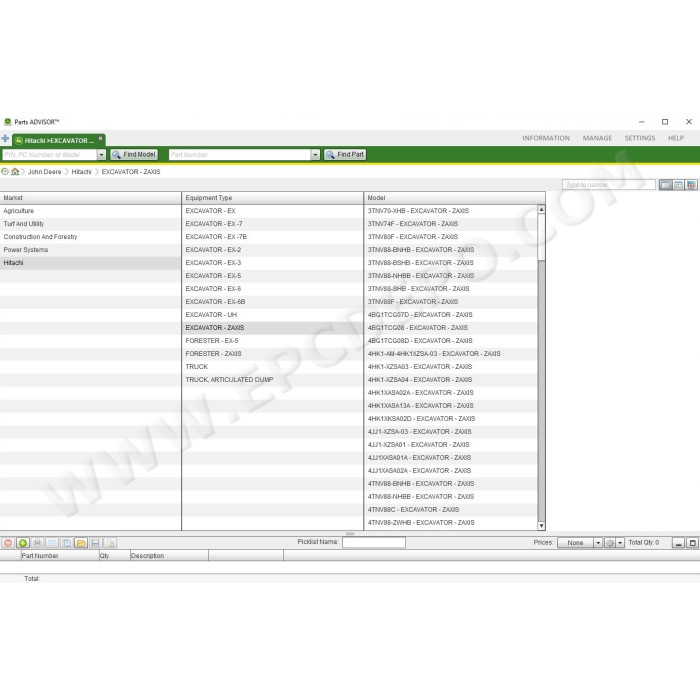This screenshot has width=700, height=700.
Task: Click the prices settings gear icon
Action: 609,543
